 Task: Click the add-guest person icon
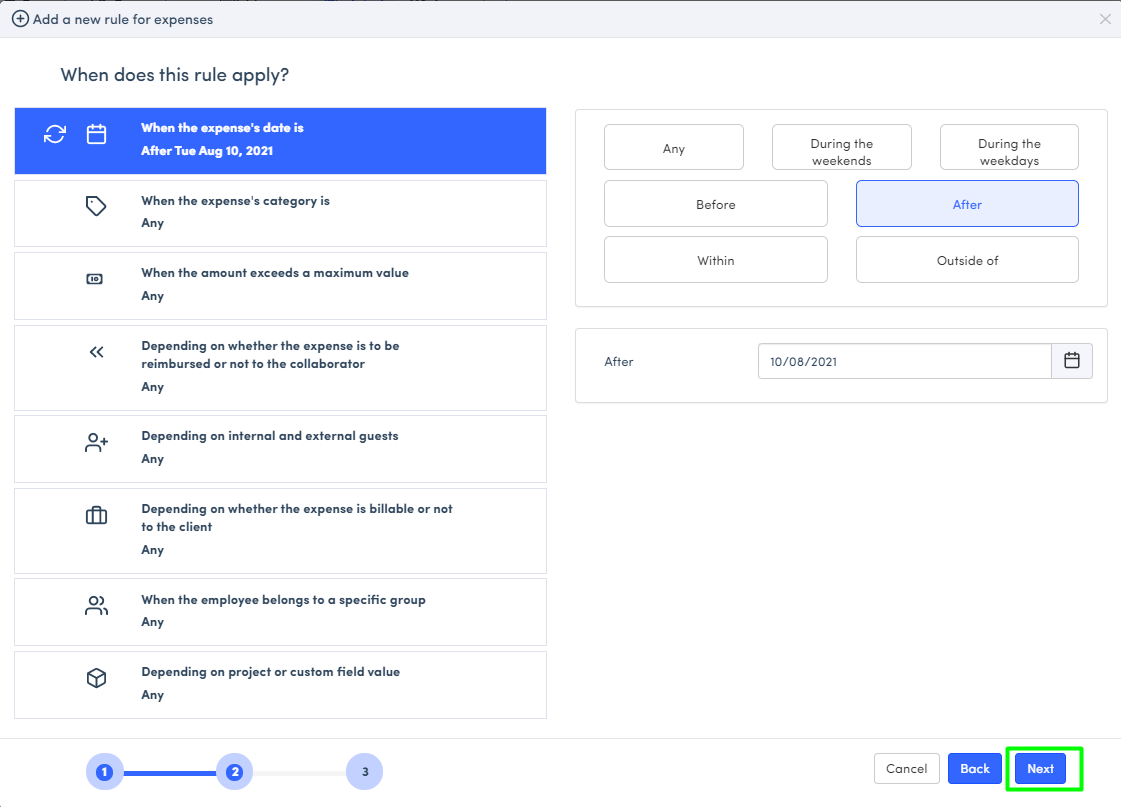96,443
